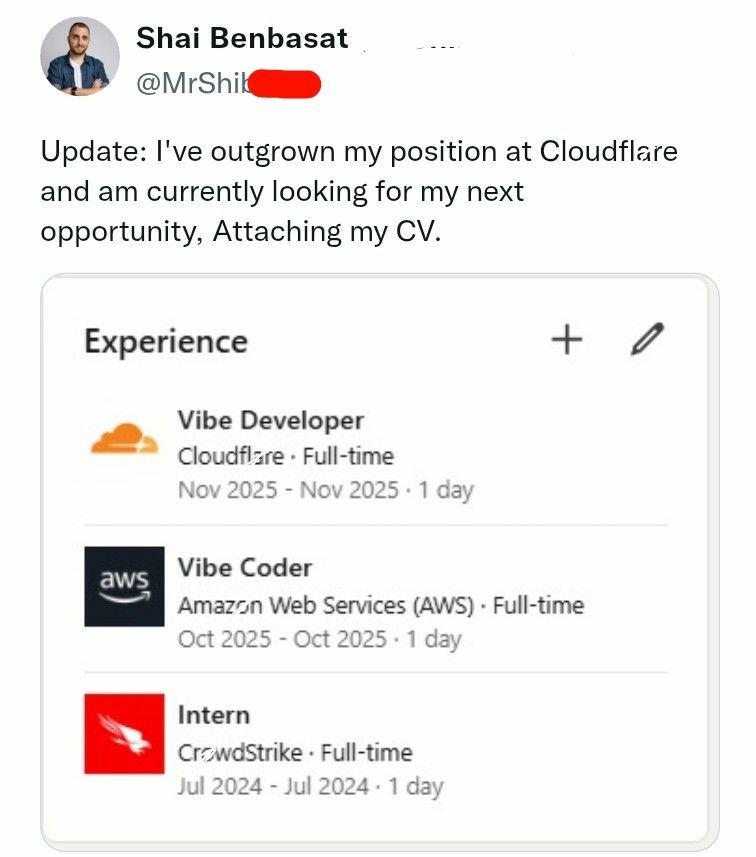Viewport: 756px width, 857px height.
Task: Click the Oct 2025 date range
Action: (x=319, y=638)
